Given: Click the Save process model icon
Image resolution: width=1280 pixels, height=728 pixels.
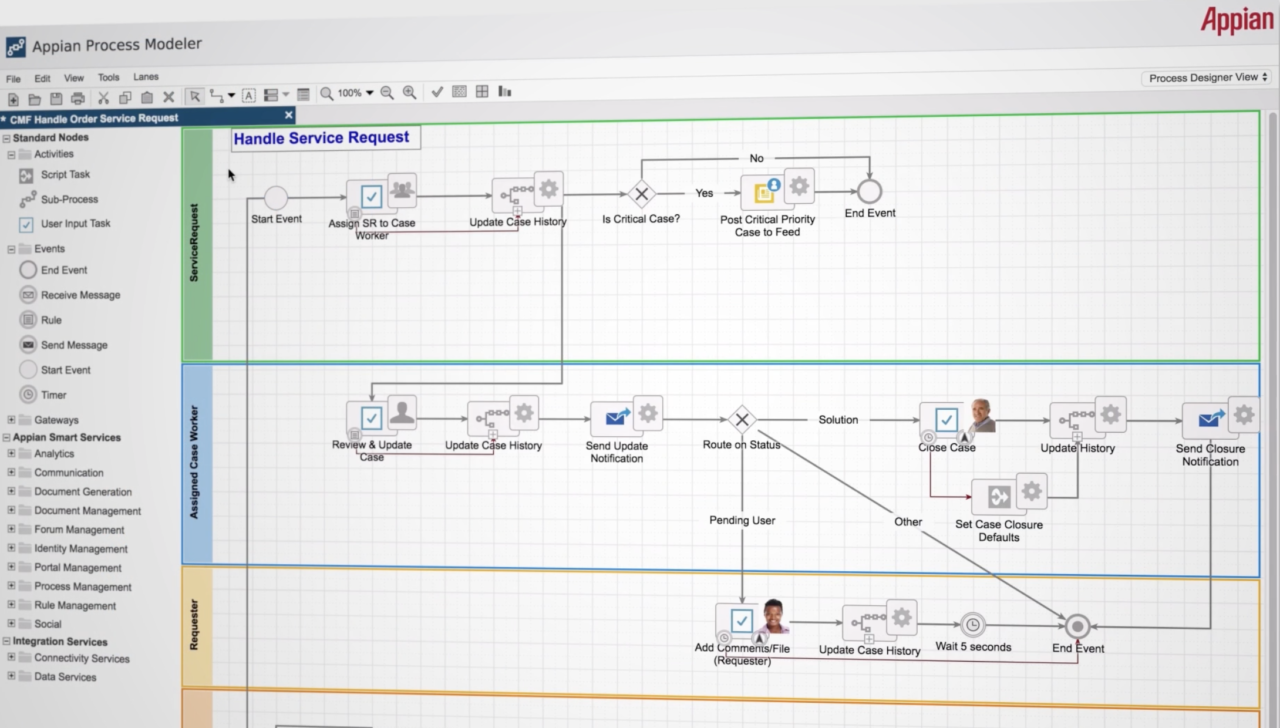Looking at the screenshot, I should coord(56,98).
